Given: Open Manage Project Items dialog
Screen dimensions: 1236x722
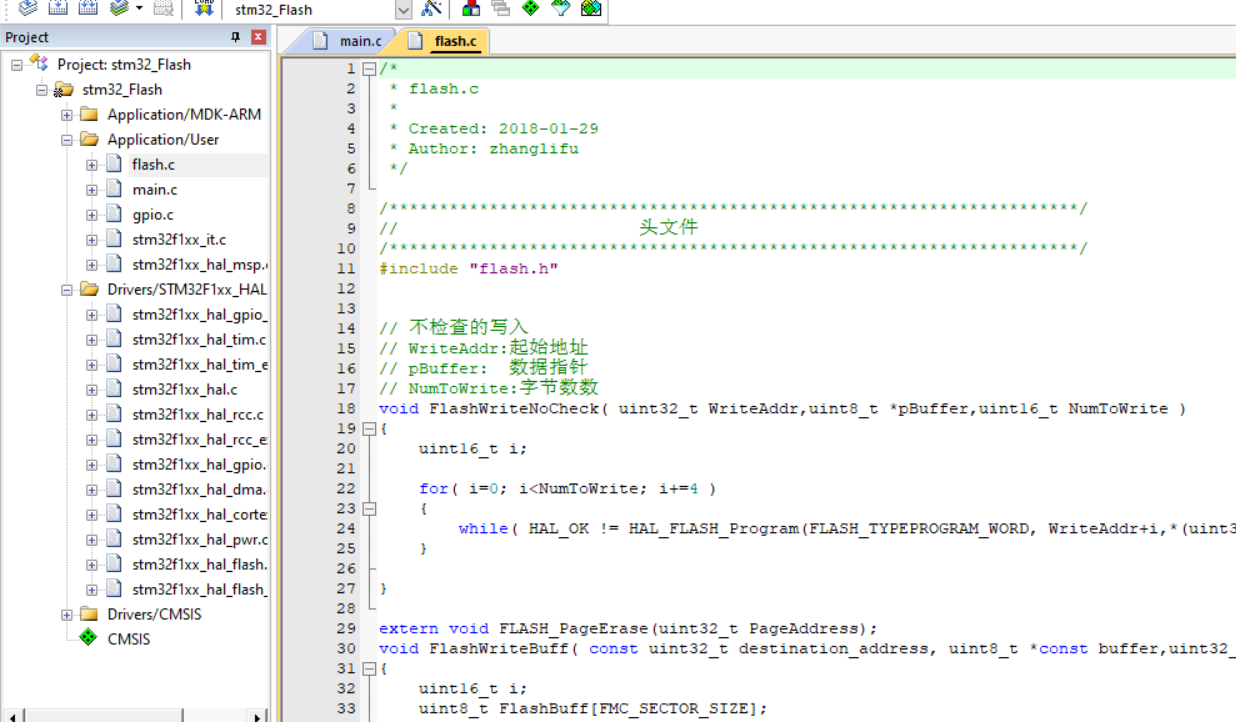Looking at the screenshot, I should [x=471, y=9].
